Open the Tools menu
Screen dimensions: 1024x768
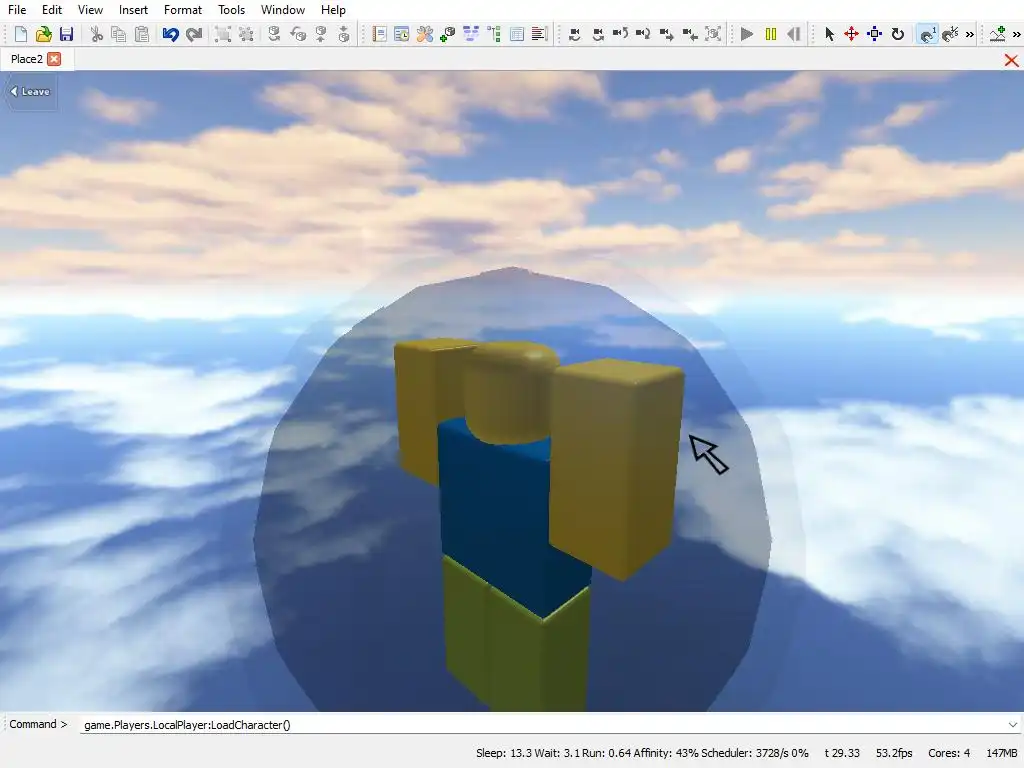coord(231,10)
